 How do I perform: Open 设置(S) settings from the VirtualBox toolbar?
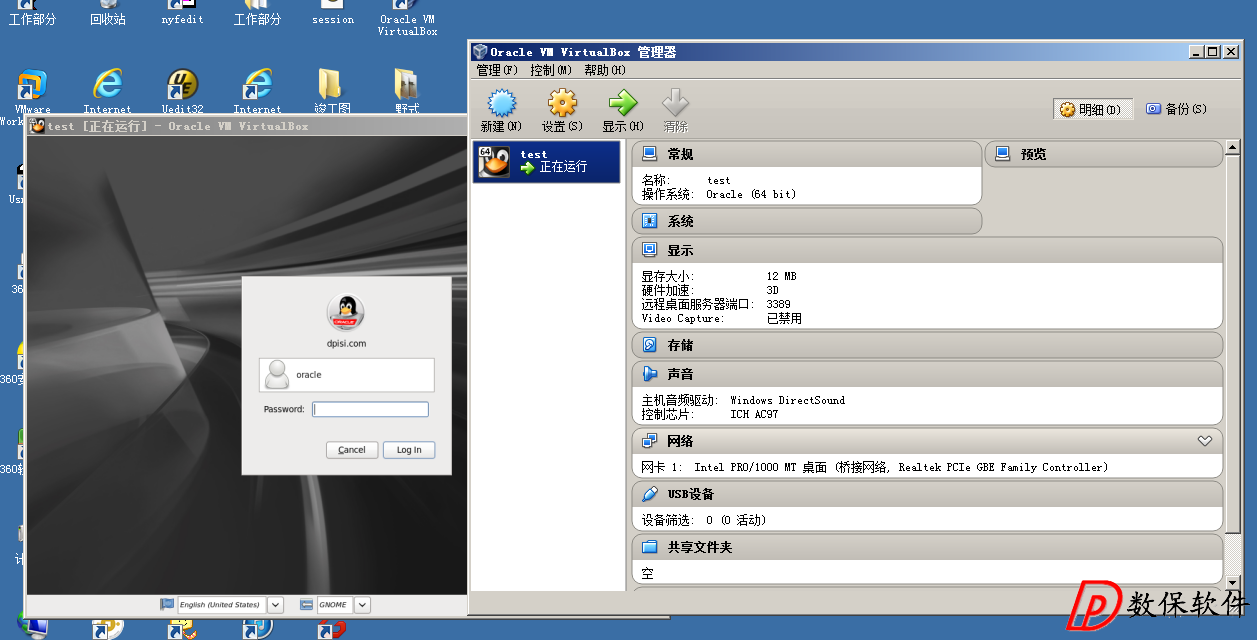point(562,103)
